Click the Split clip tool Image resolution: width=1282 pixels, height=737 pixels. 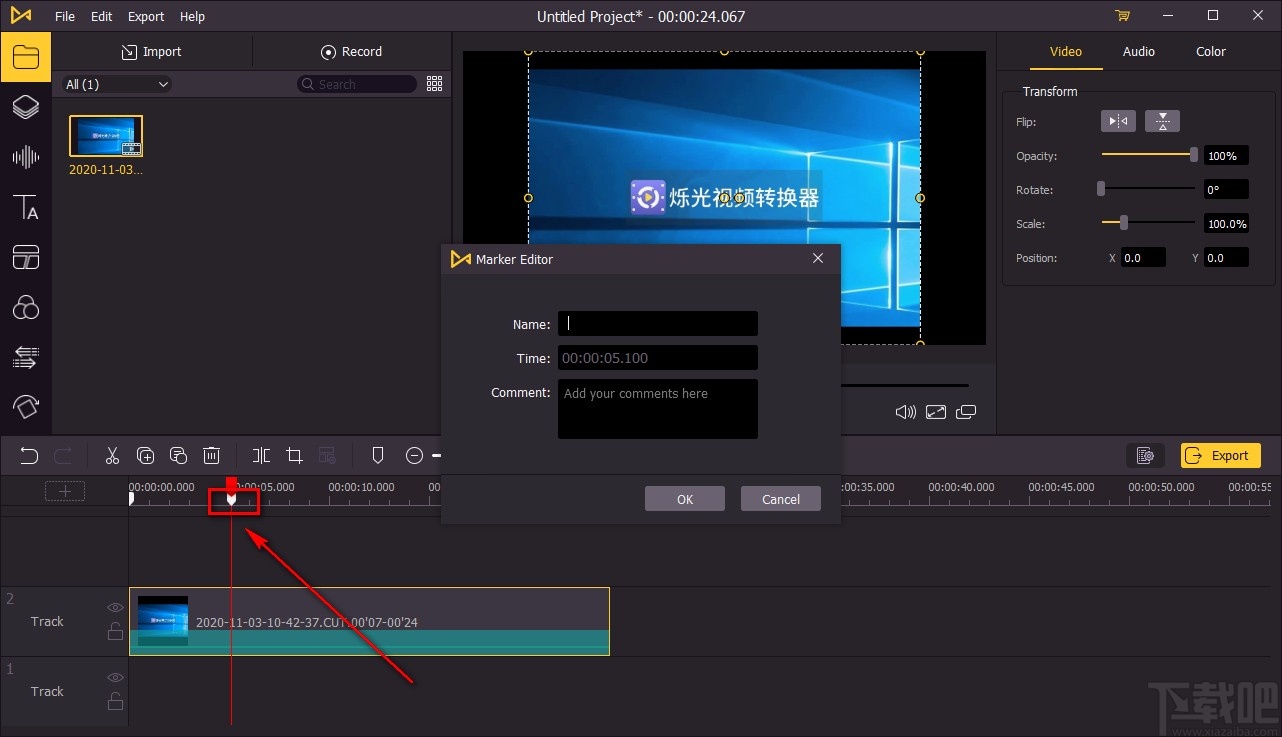[x=261, y=456]
